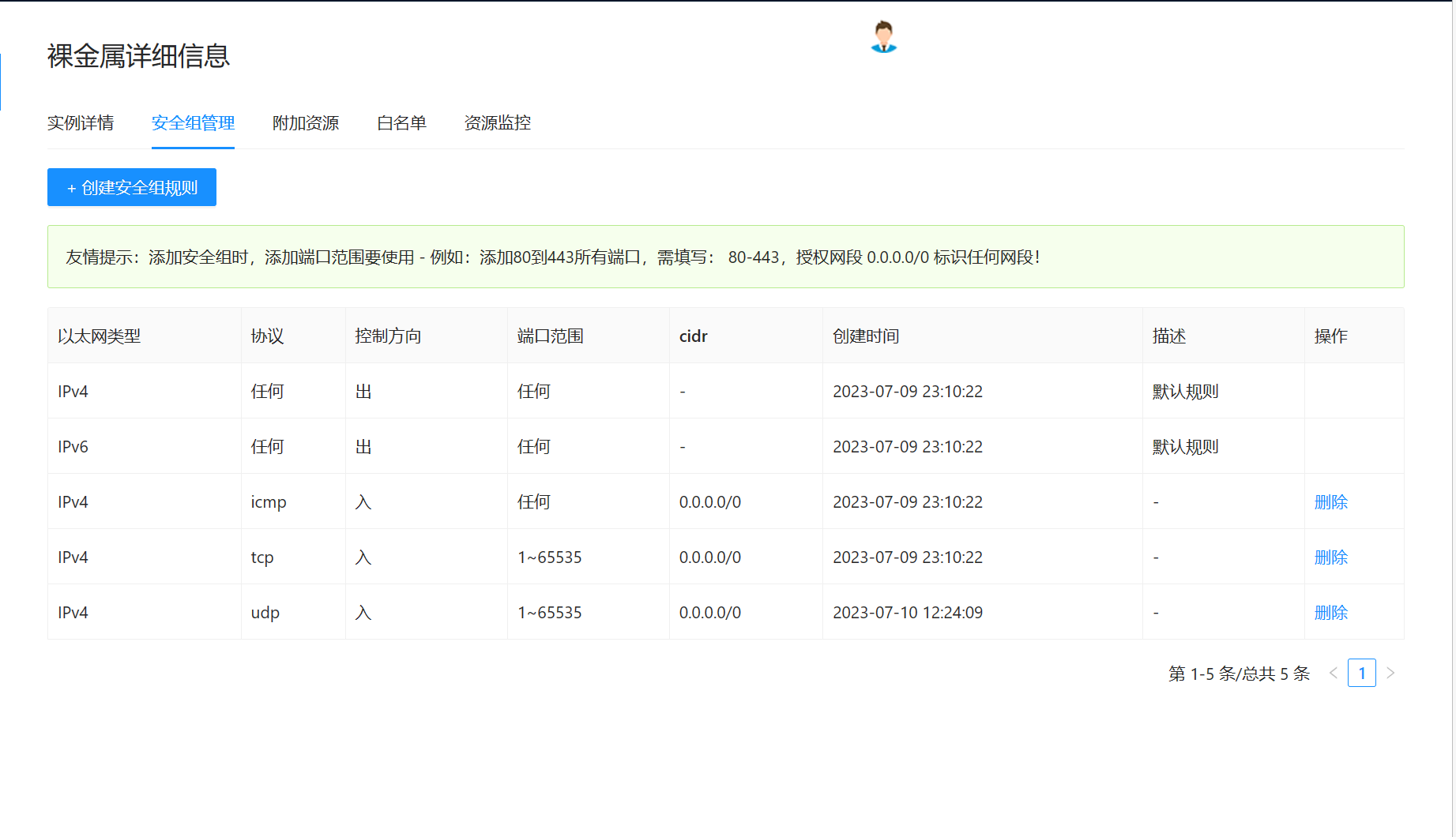This screenshot has height=837, width=1456.
Task: Open the 实例详情 tab
Action: [81, 123]
